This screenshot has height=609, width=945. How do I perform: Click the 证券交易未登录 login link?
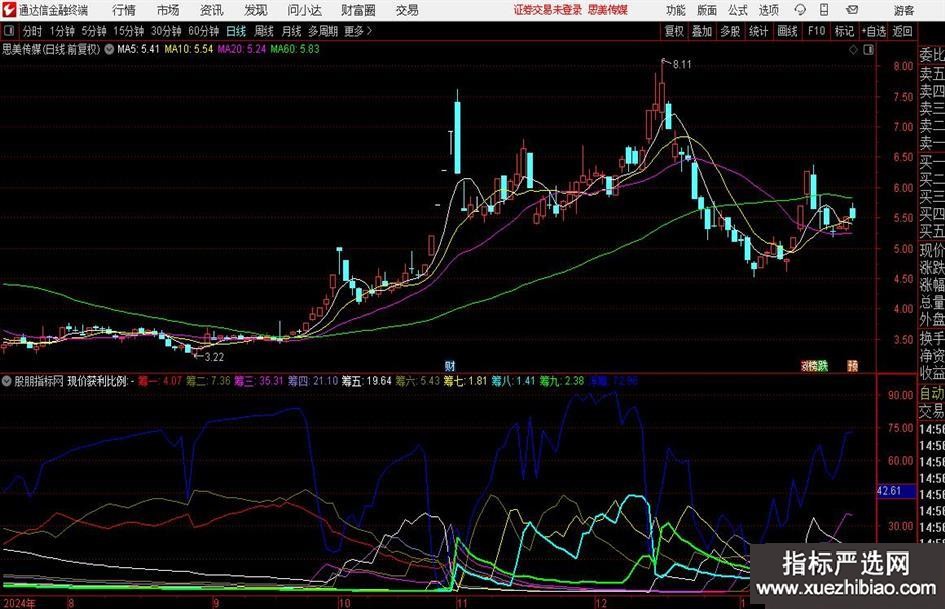pos(548,10)
